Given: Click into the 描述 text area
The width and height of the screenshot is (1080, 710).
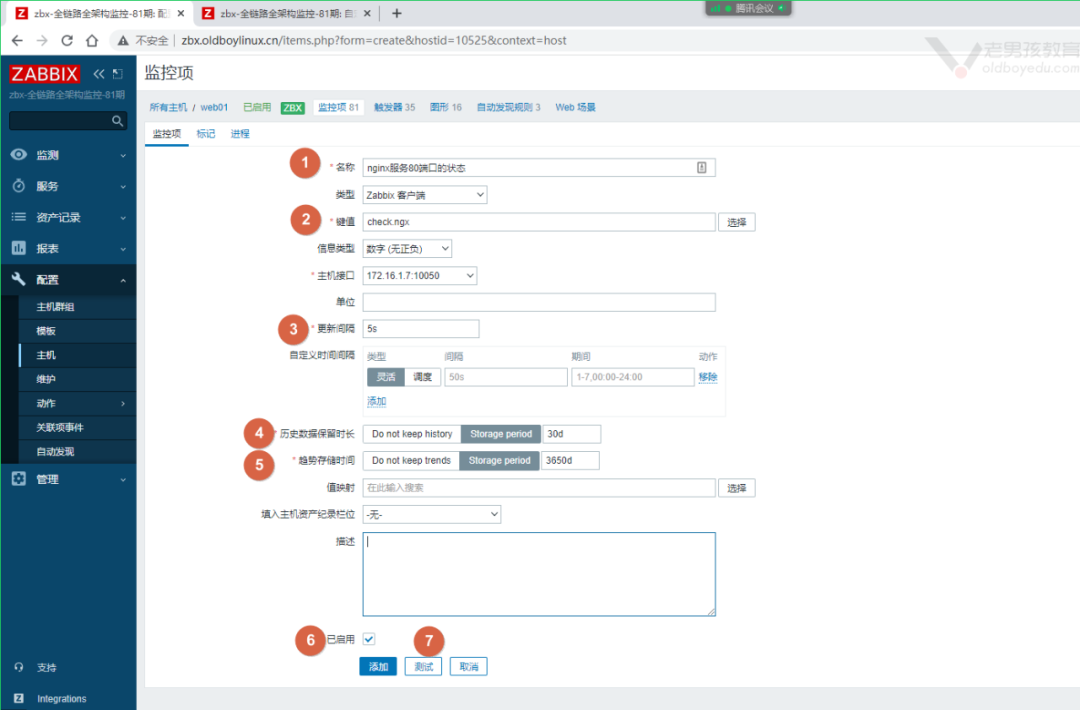Looking at the screenshot, I should point(538,574).
